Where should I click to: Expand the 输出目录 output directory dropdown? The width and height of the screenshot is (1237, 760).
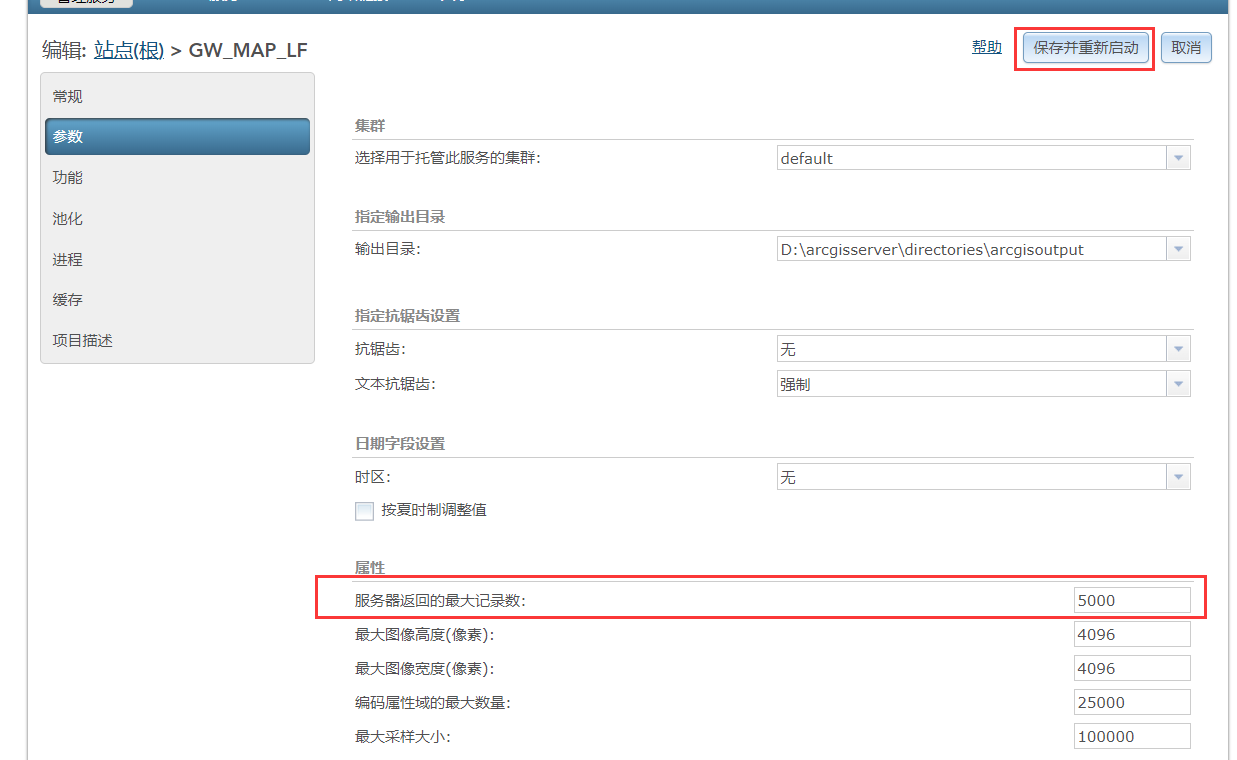[x=1178, y=249]
